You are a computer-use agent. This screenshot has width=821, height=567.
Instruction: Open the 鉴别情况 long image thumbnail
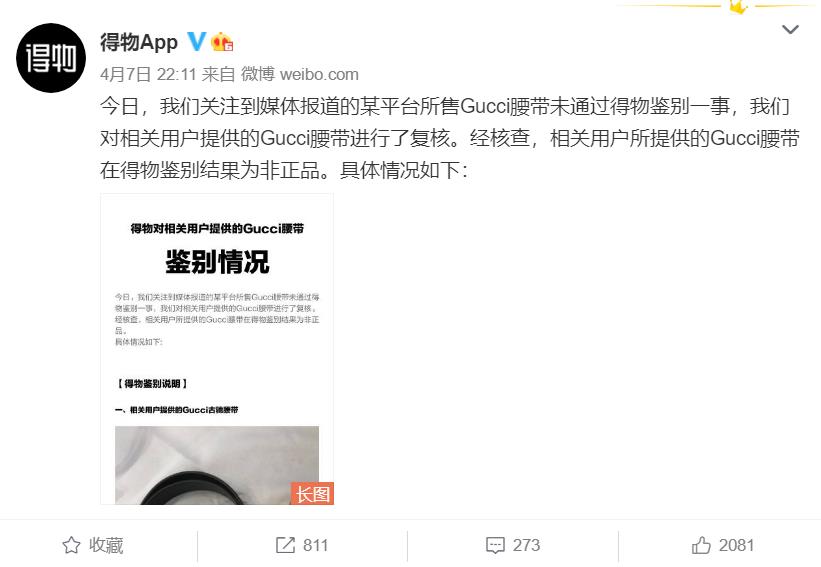[217, 349]
